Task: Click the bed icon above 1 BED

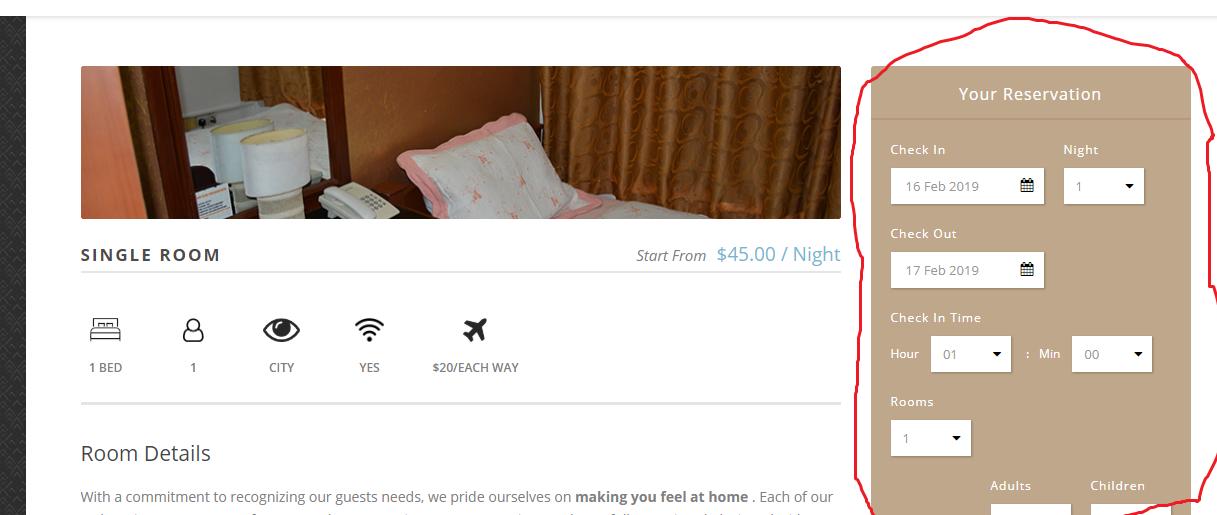Action: tap(105, 329)
